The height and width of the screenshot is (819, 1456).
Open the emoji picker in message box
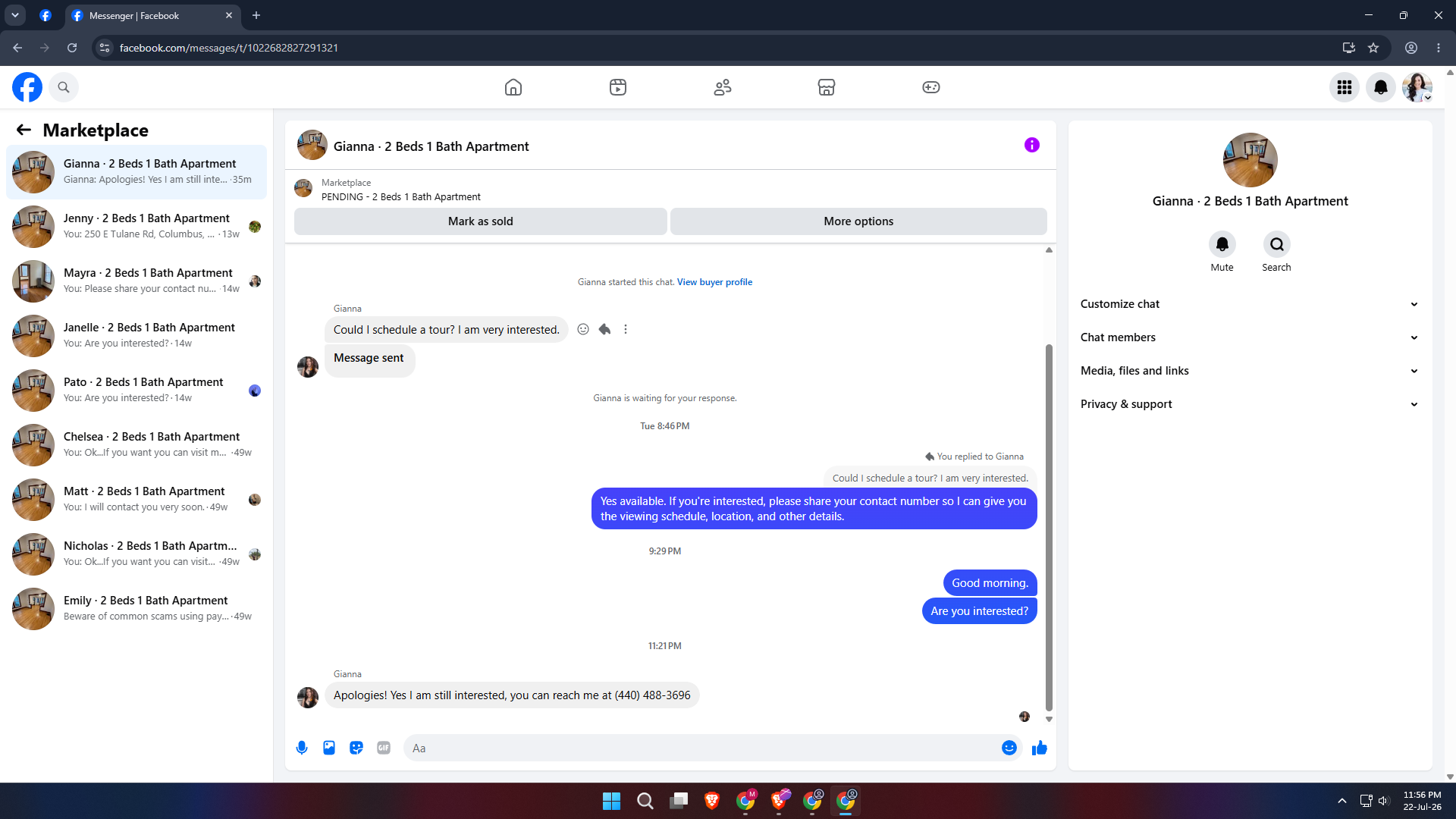[1009, 748]
